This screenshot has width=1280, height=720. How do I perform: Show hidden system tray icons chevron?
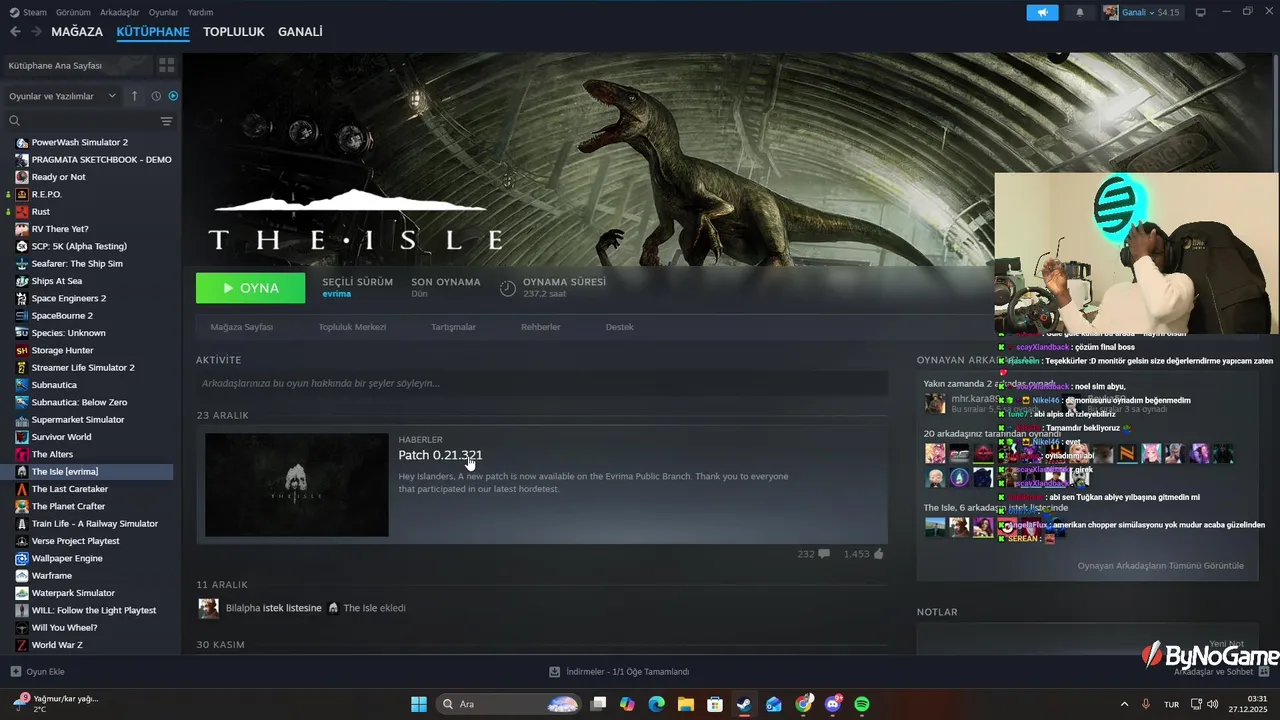1124,704
